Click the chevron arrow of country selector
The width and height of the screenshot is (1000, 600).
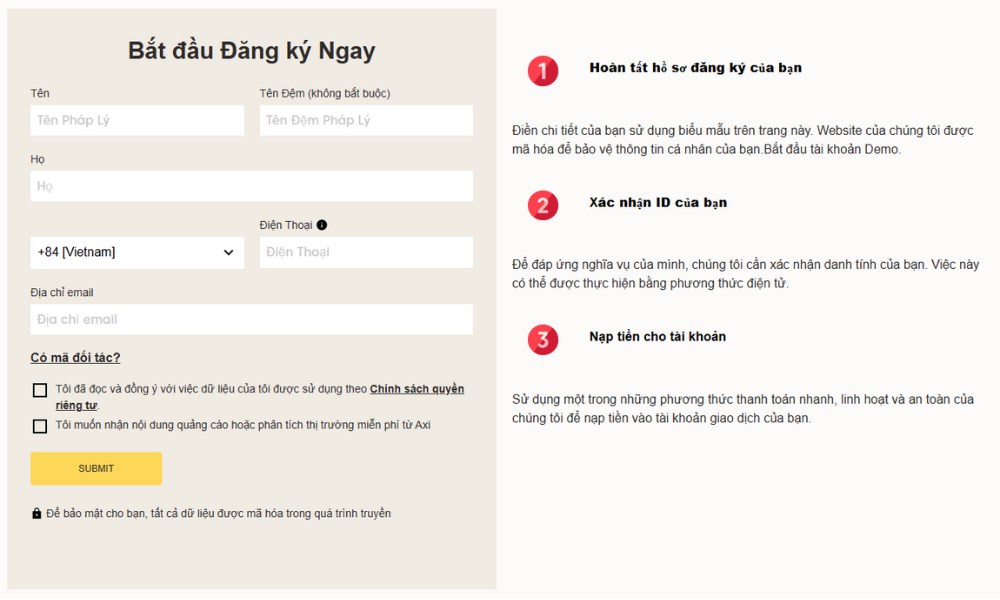228,253
